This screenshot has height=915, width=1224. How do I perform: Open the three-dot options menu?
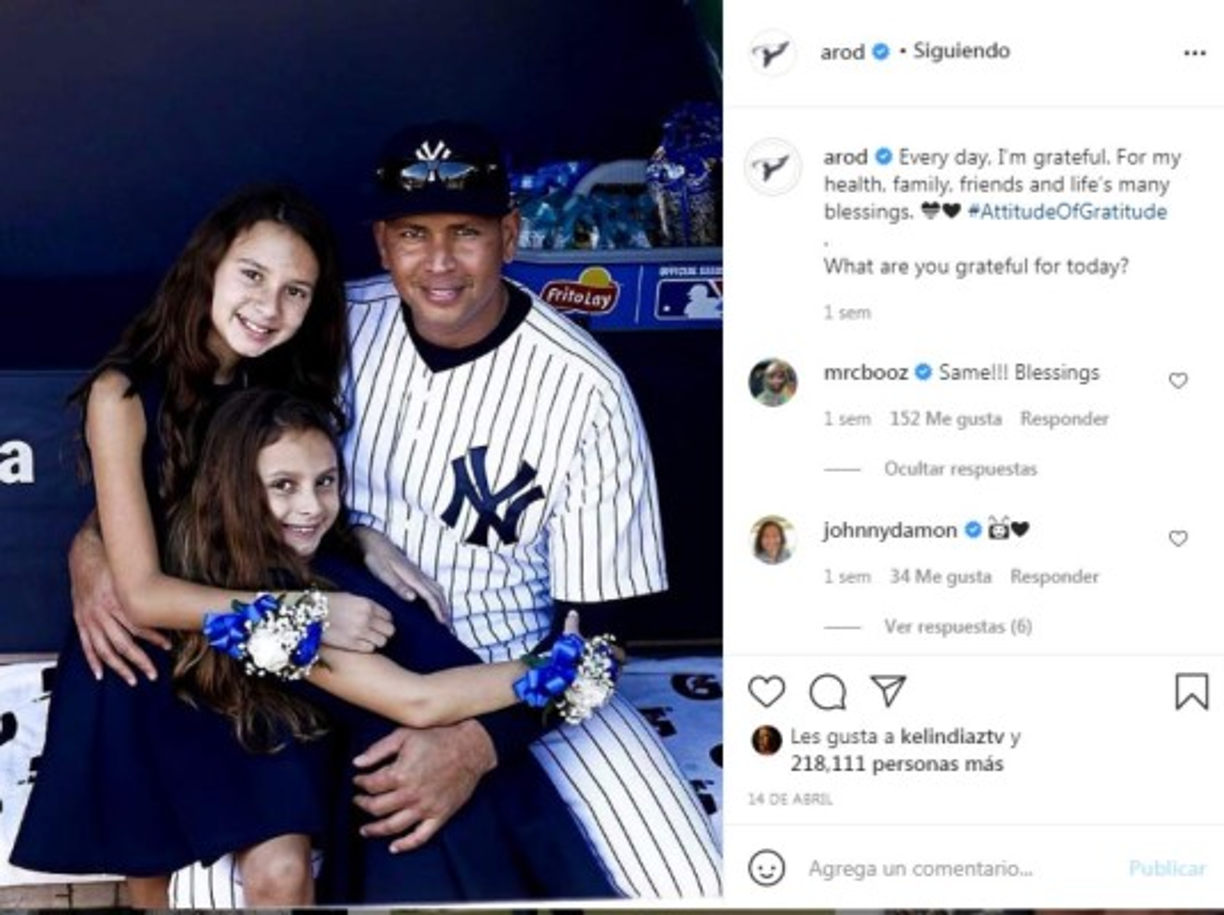pos(1194,53)
